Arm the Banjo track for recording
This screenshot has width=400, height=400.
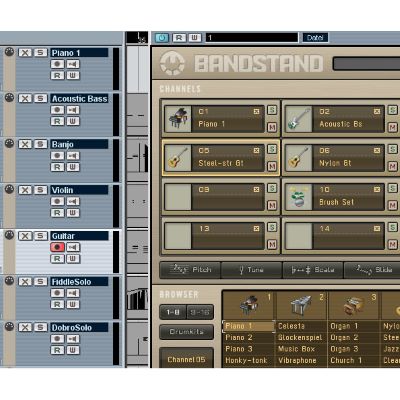[57, 156]
